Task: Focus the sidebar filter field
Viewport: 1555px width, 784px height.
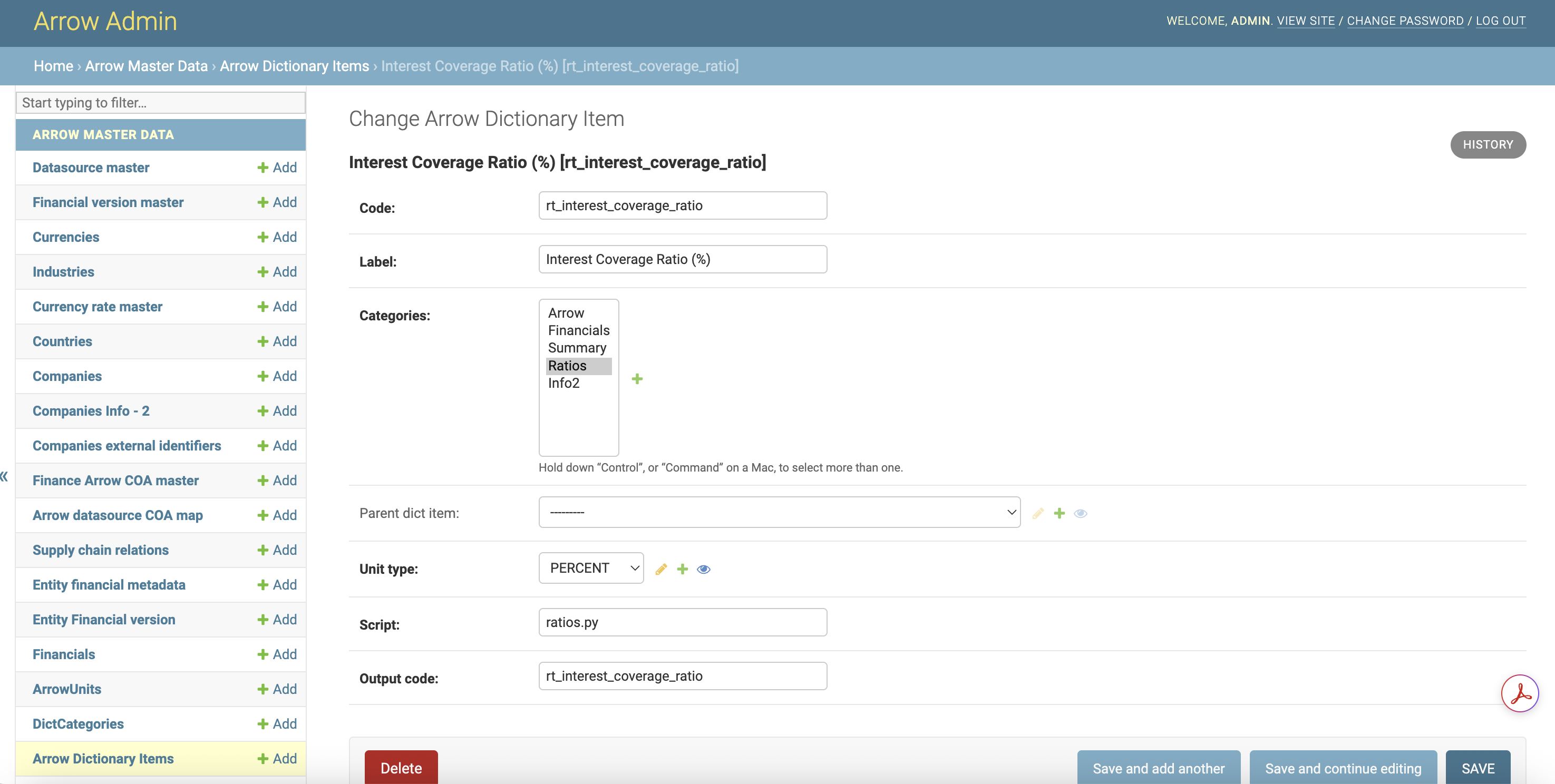Action: point(161,103)
